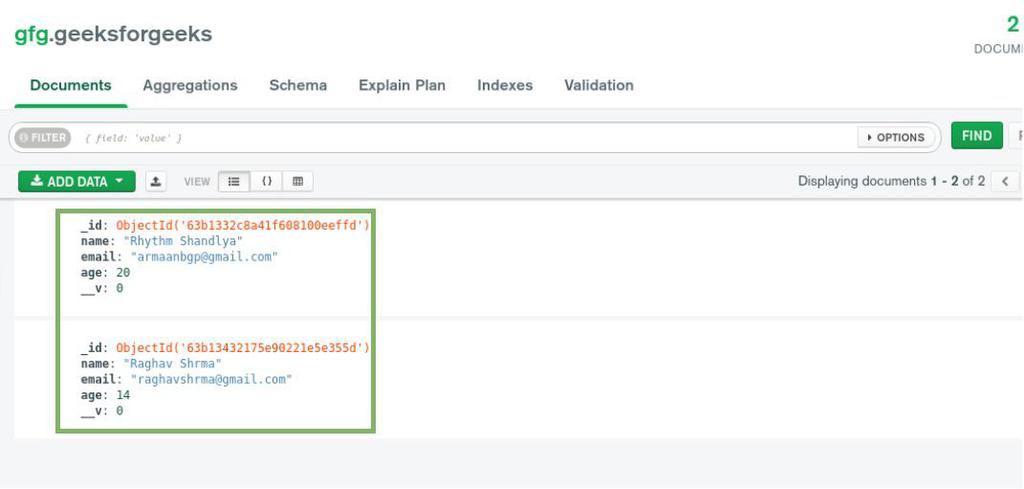Click the FILTER info pill icon
This screenshot has width=1024, height=489.
(x=42, y=138)
